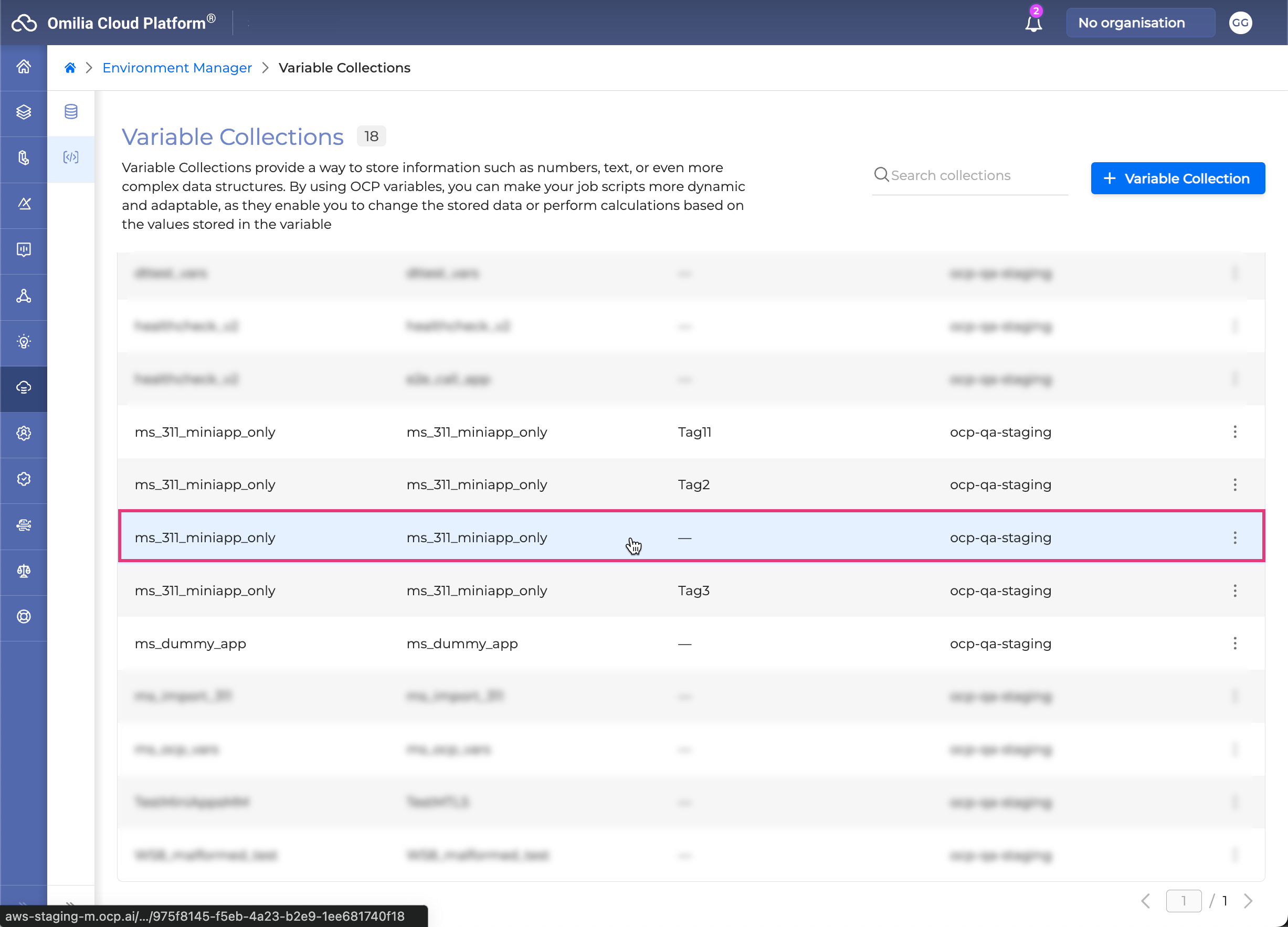
Task: Click ocp-qa-staging in Tag11 row
Action: point(1000,431)
